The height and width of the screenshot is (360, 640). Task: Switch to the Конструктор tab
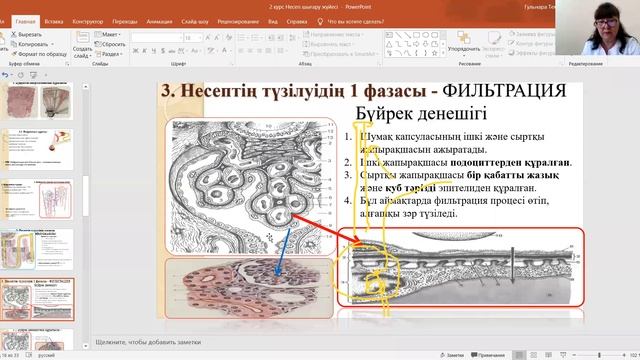tap(88, 22)
